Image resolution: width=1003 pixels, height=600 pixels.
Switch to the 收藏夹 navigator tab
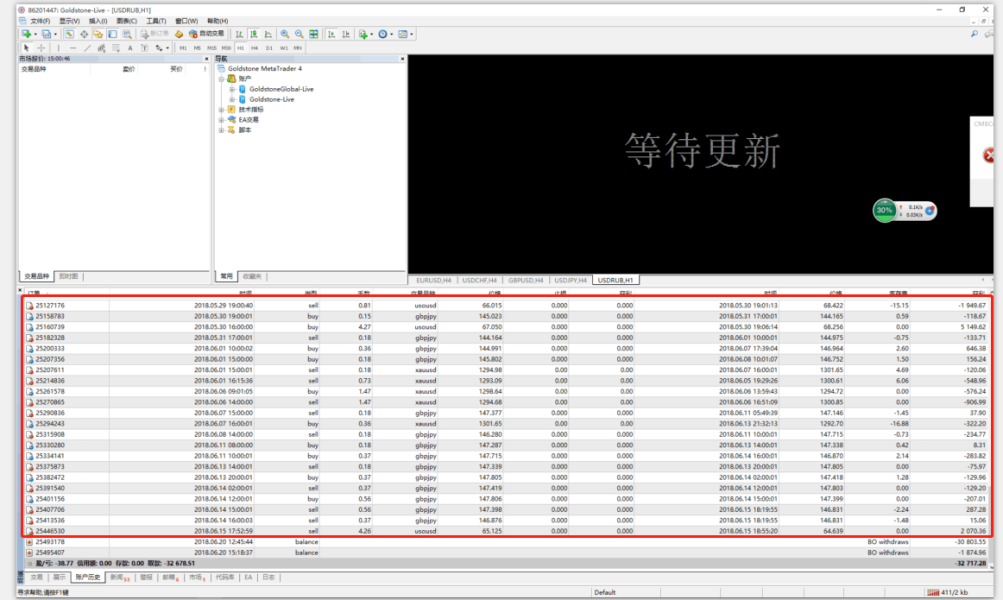[250, 276]
